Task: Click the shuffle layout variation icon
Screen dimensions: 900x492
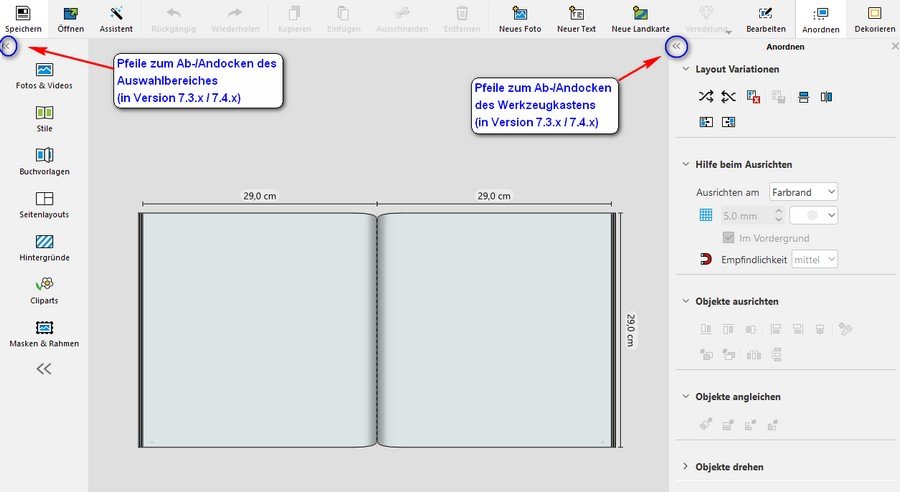Action: pos(706,97)
